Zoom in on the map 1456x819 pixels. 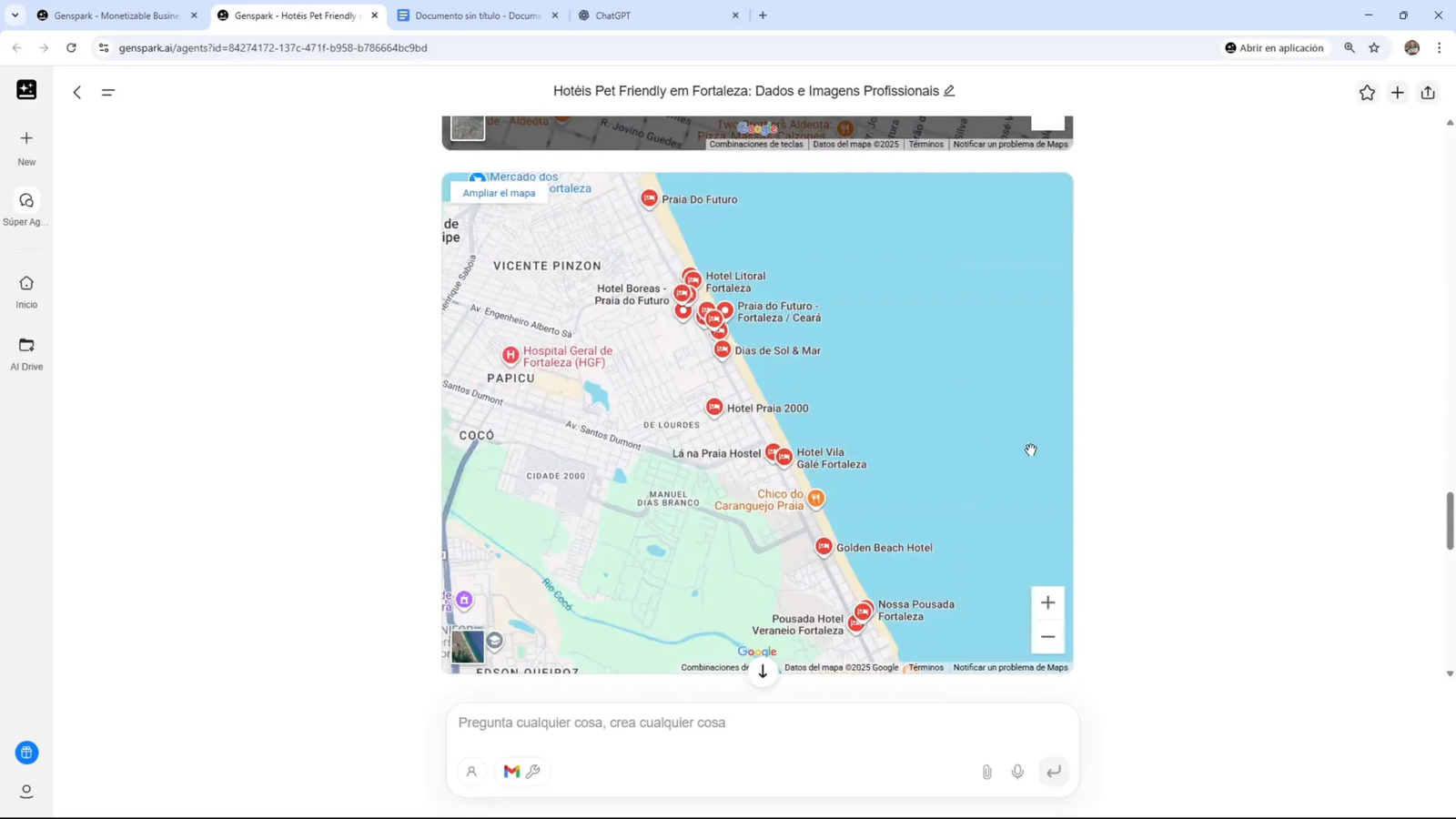pos(1047,602)
